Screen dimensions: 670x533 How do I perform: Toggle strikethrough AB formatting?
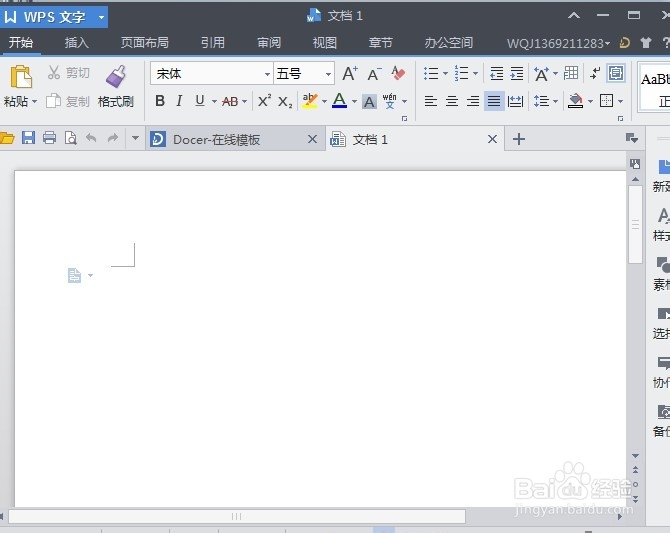230,101
